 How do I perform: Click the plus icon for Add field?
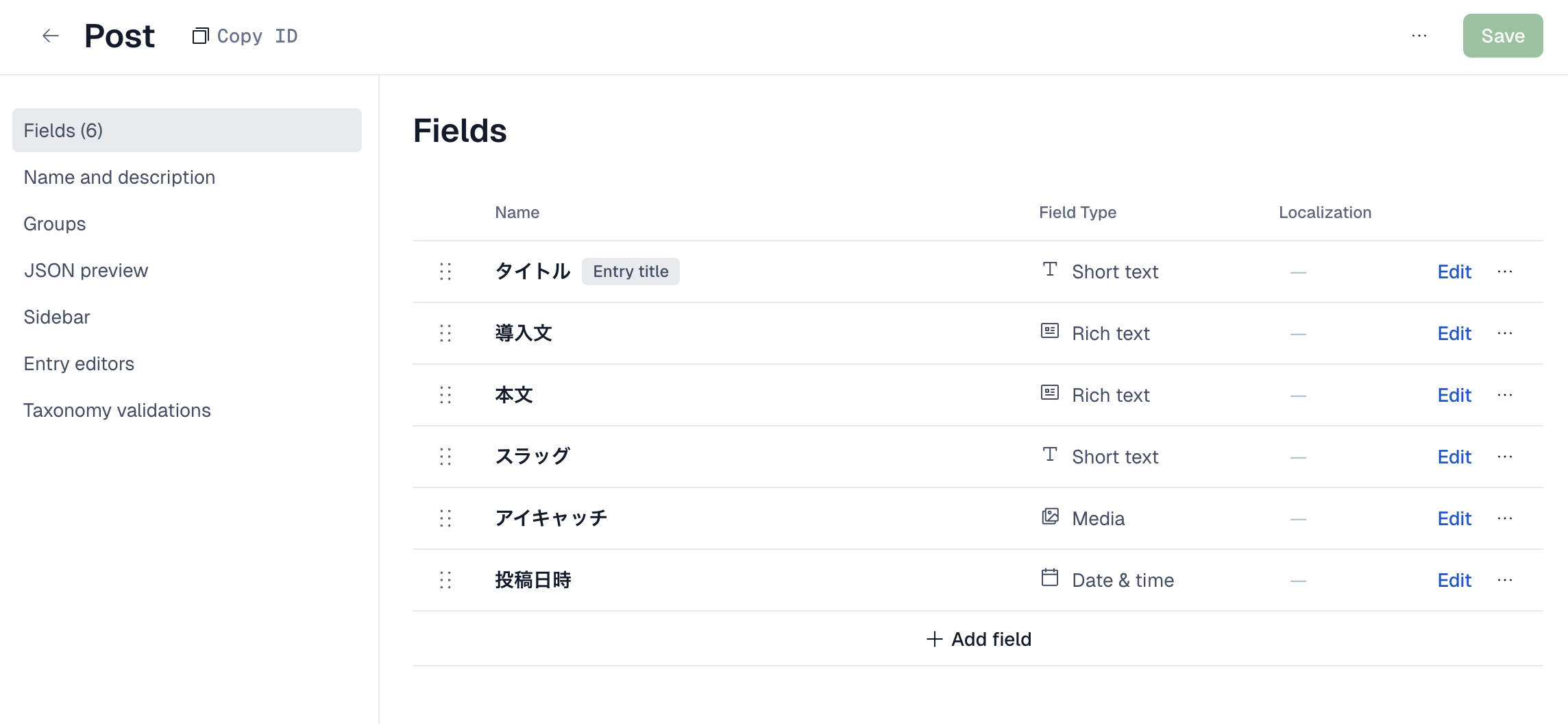[x=934, y=639]
